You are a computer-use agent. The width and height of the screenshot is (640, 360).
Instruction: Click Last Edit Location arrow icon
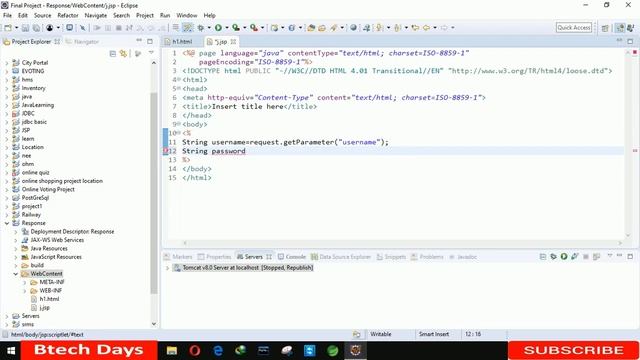click(415, 28)
